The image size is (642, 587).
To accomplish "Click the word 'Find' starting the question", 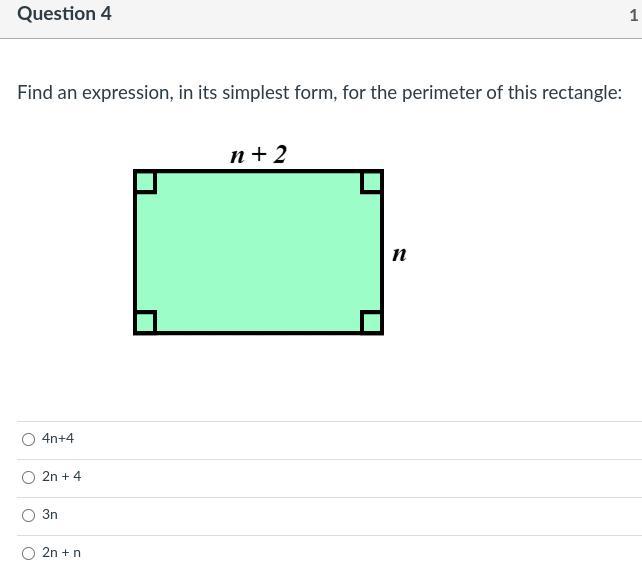I will 35,93.
